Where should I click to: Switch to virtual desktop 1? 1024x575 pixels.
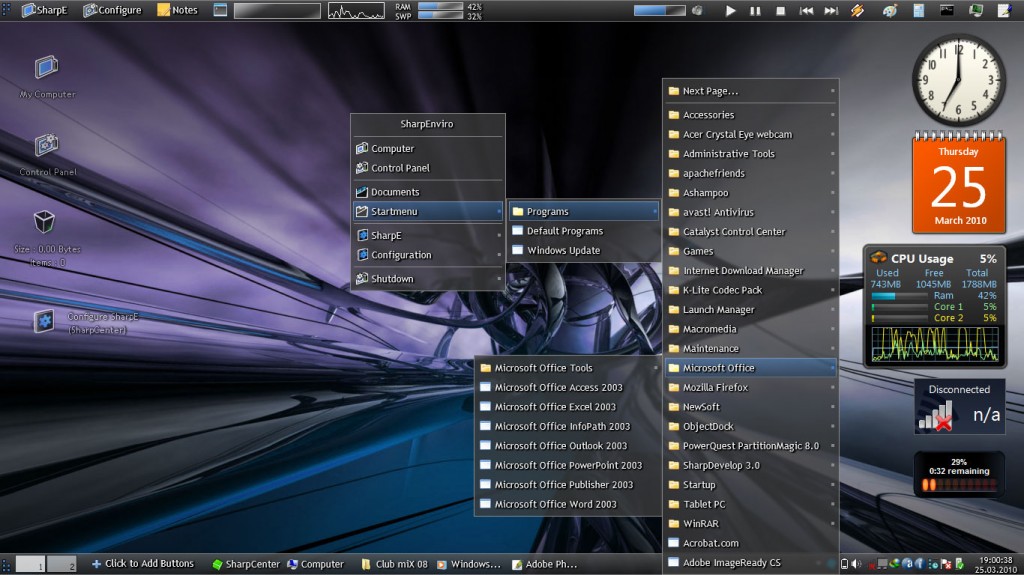point(31,564)
